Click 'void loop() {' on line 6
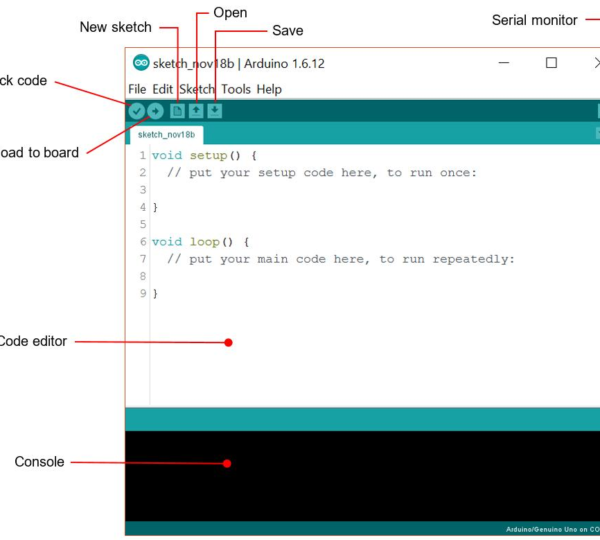Screen dimensions: 600x540 pos(201,242)
